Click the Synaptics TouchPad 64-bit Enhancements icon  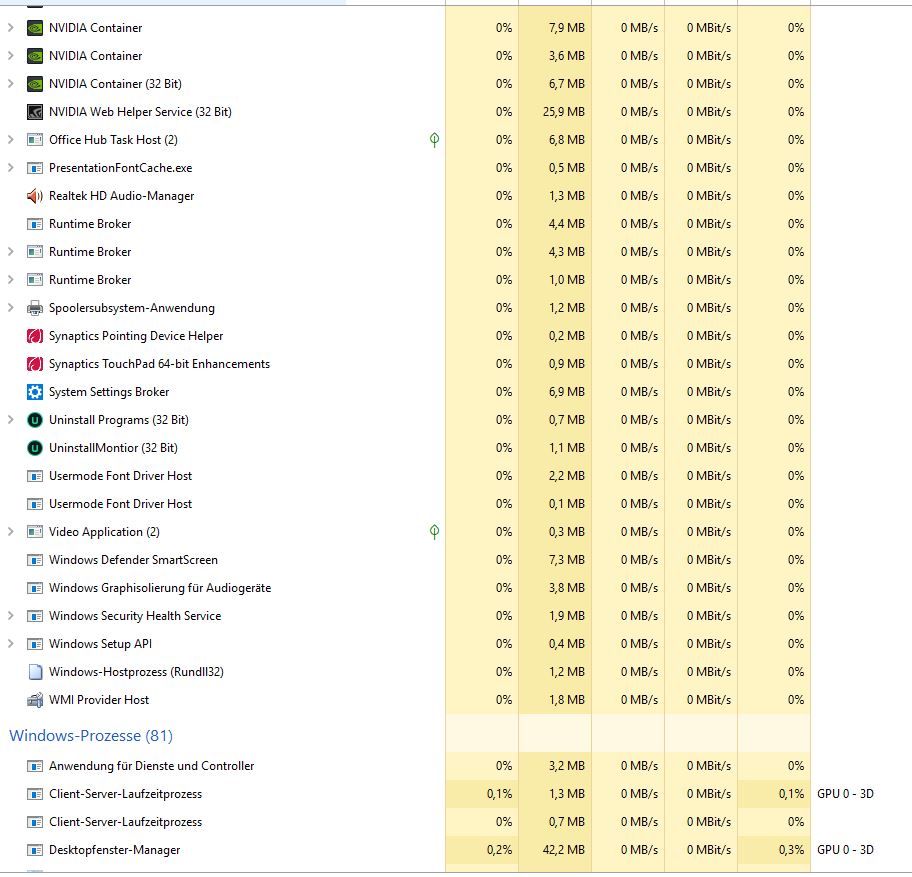click(x=35, y=364)
